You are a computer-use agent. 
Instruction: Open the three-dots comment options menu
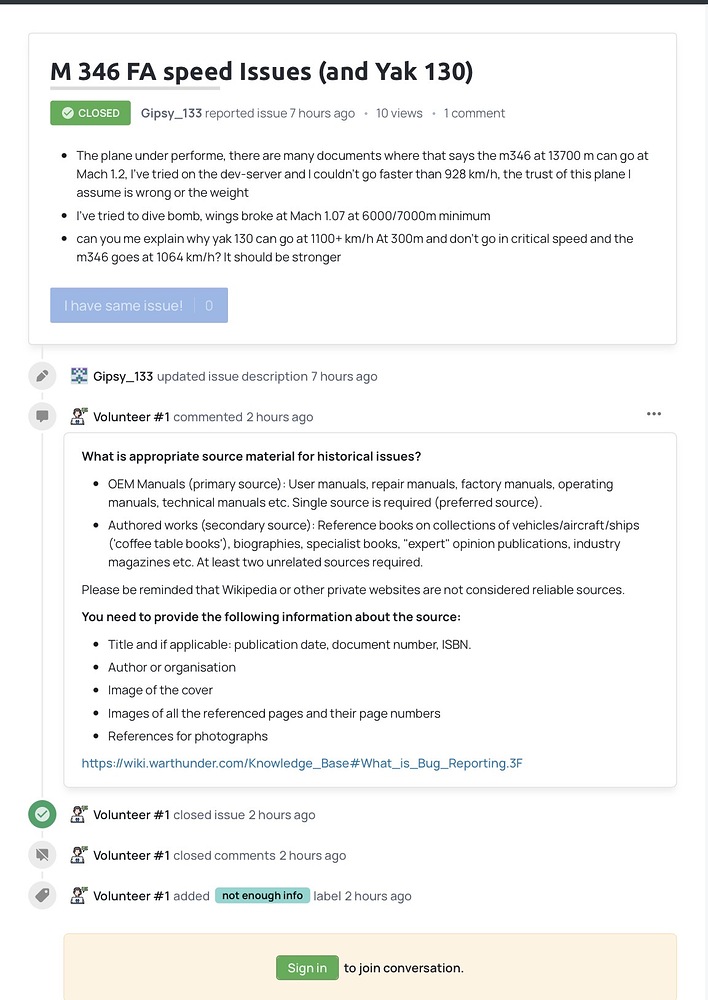coord(654,414)
